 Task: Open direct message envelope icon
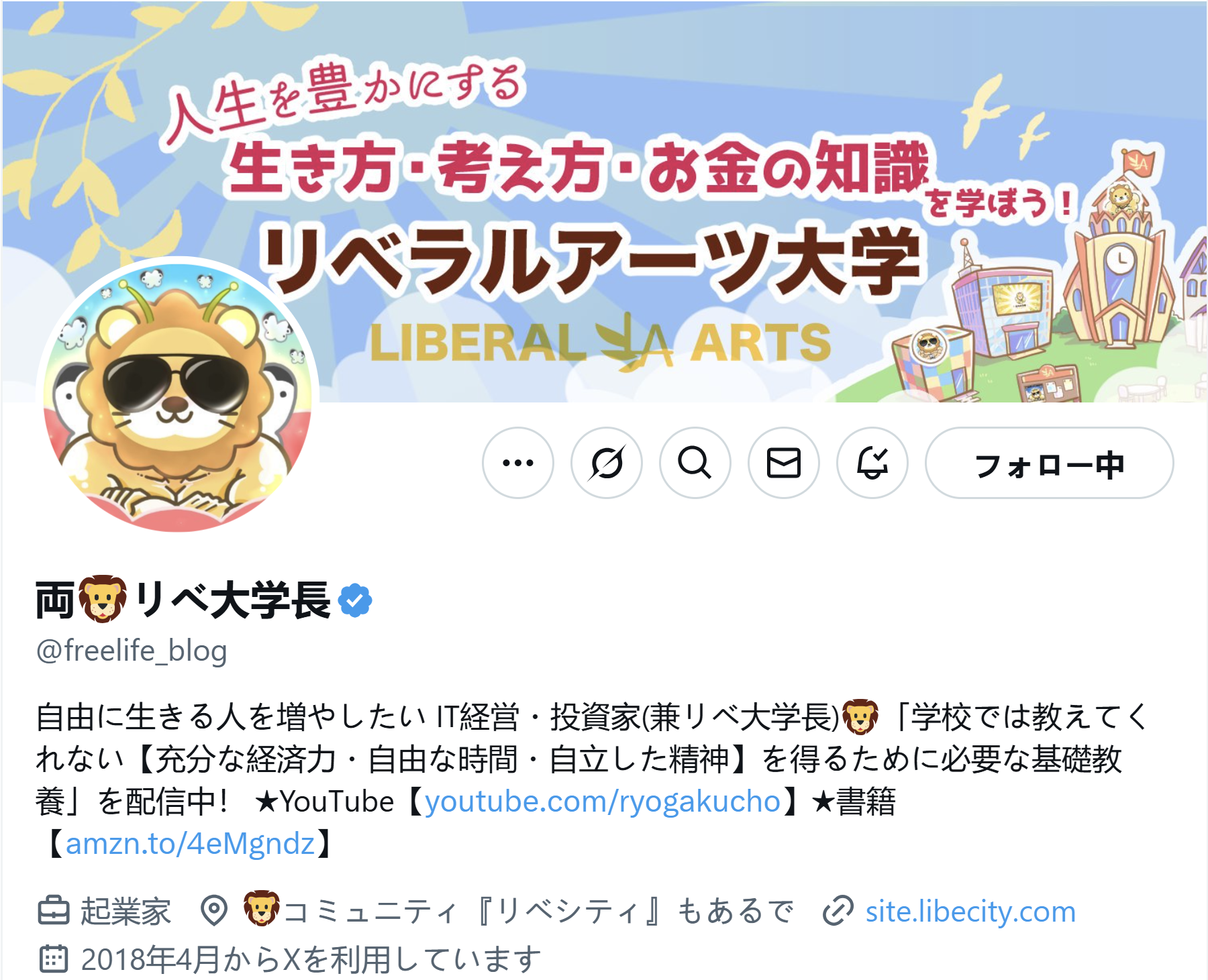pos(784,463)
